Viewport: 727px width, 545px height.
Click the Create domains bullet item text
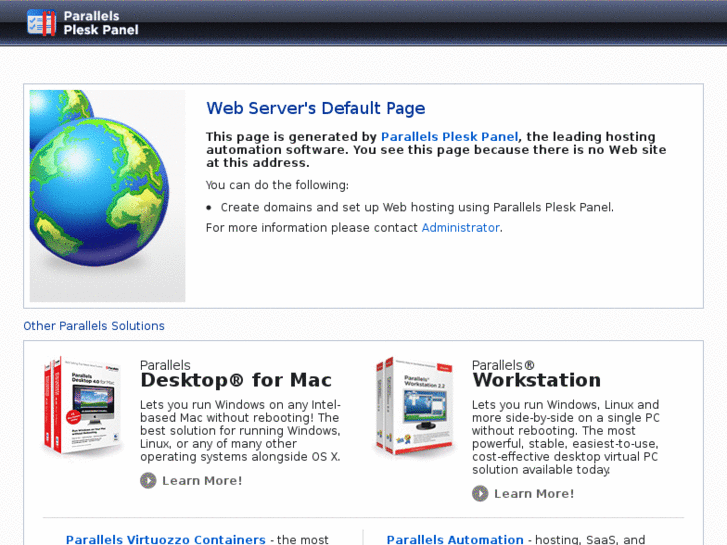[x=417, y=208]
